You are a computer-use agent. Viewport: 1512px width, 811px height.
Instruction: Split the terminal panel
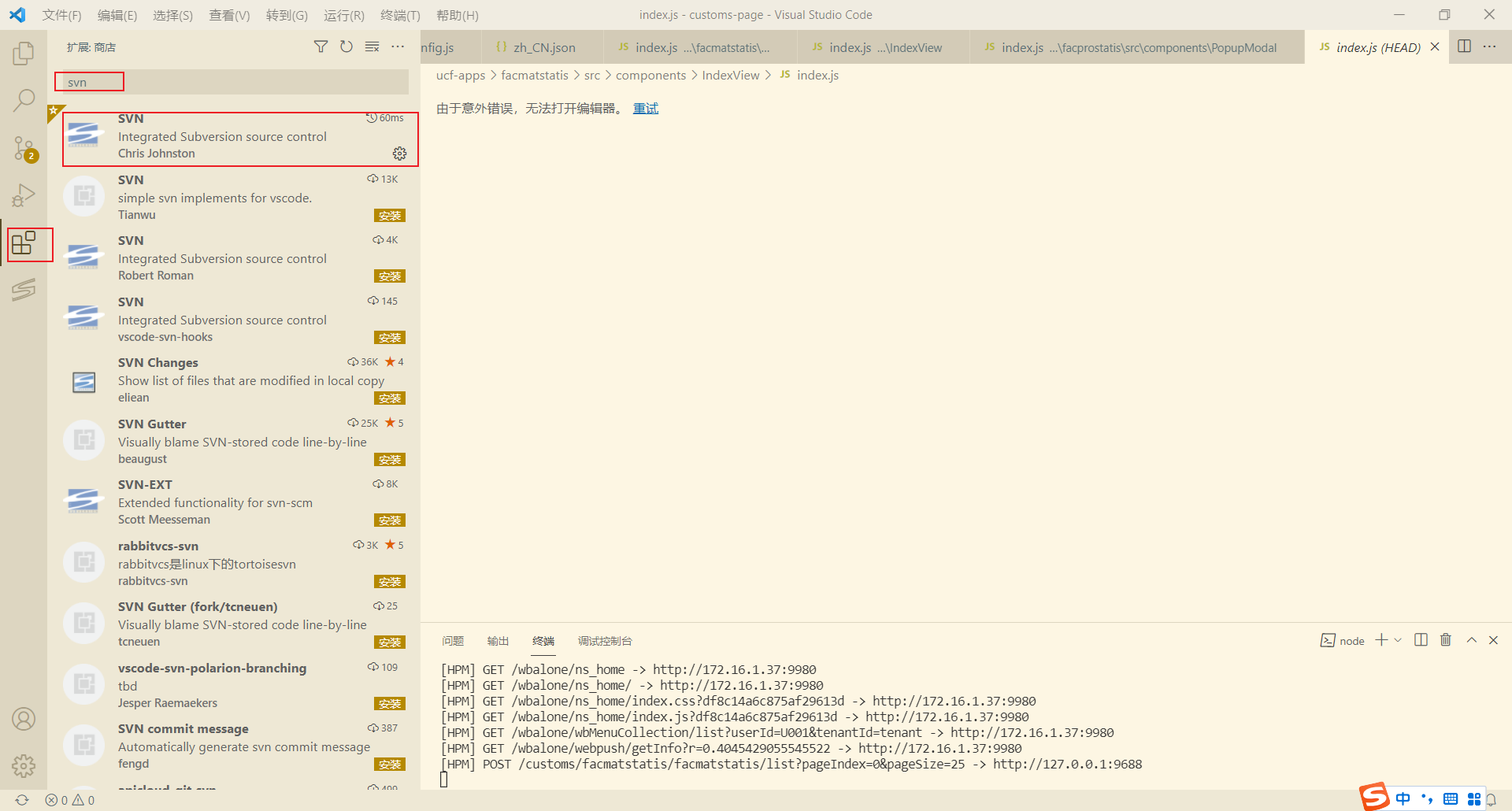coord(1421,640)
